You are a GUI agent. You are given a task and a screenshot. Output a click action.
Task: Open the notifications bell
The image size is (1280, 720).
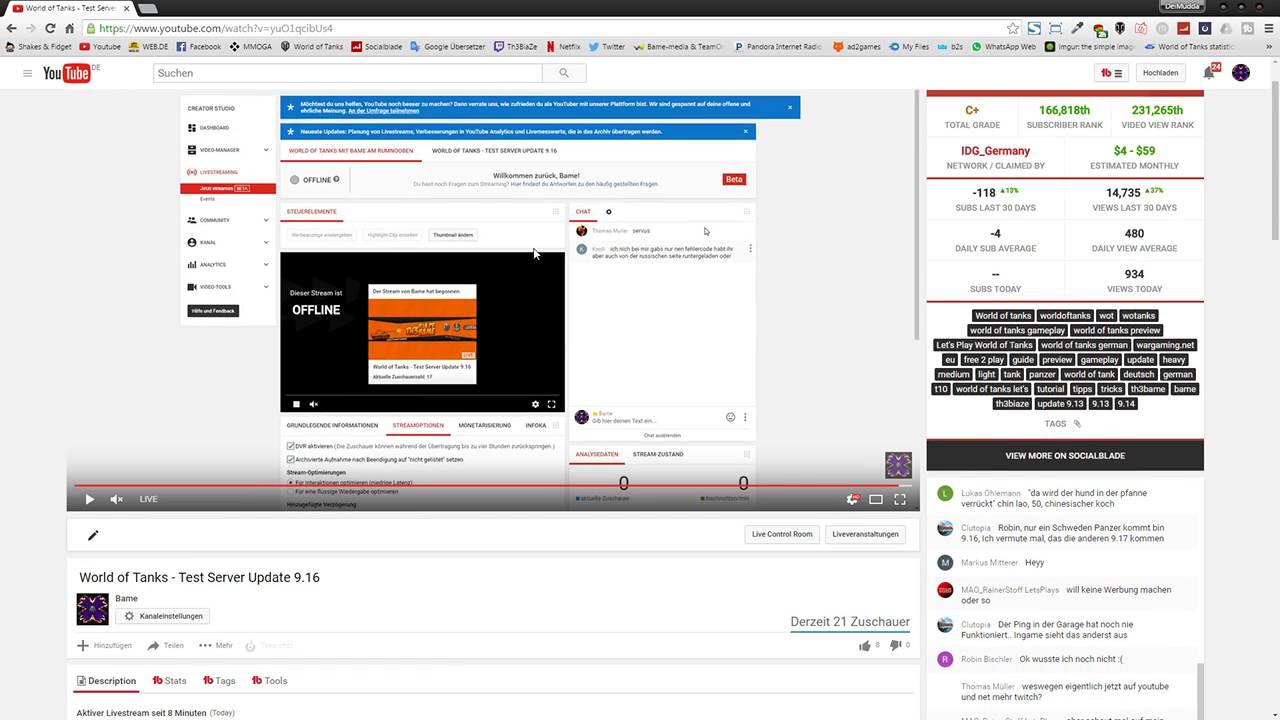pyautogui.click(x=1209, y=73)
